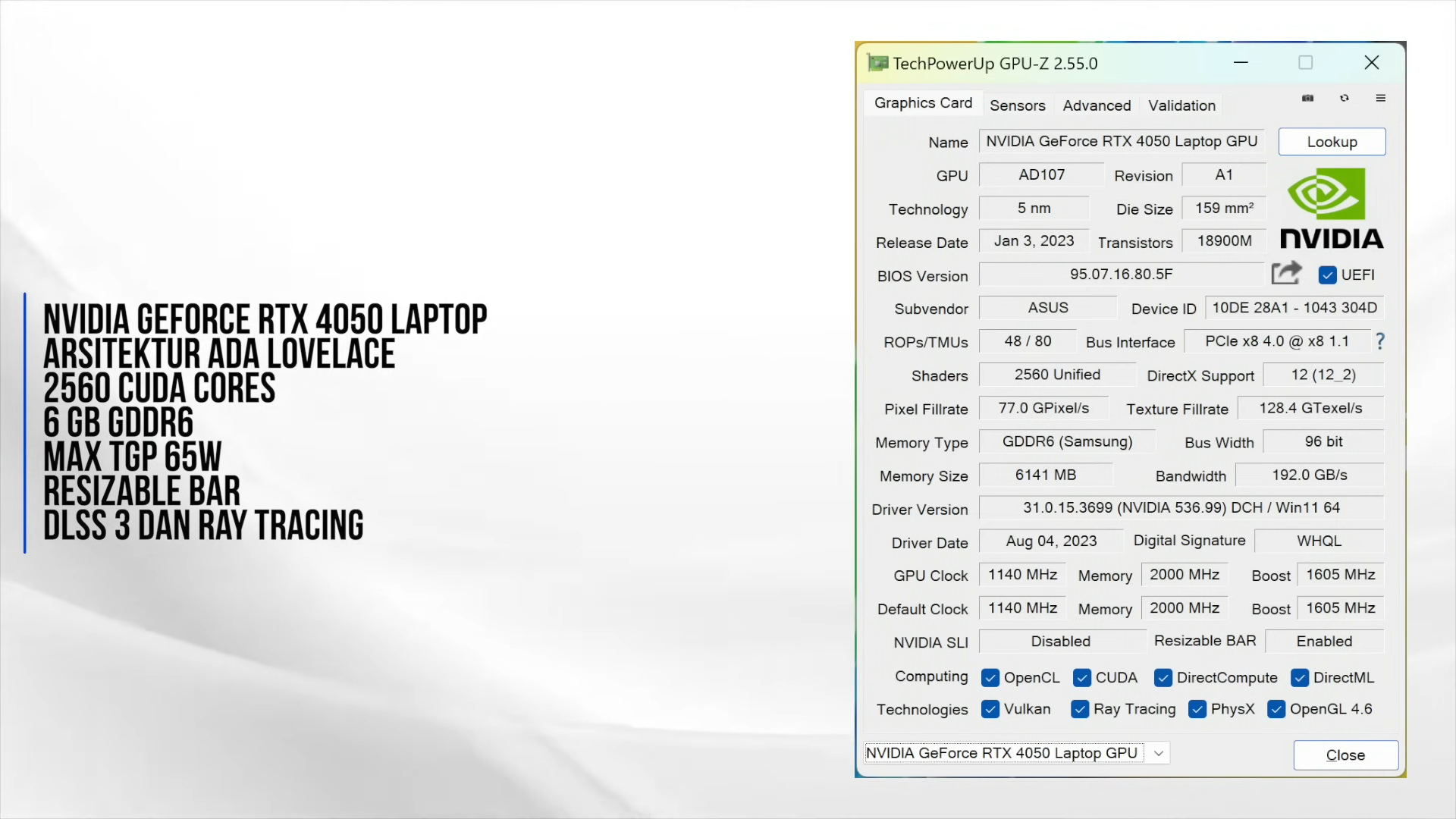Toggle the OpenCL checkbox

[x=989, y=677]
